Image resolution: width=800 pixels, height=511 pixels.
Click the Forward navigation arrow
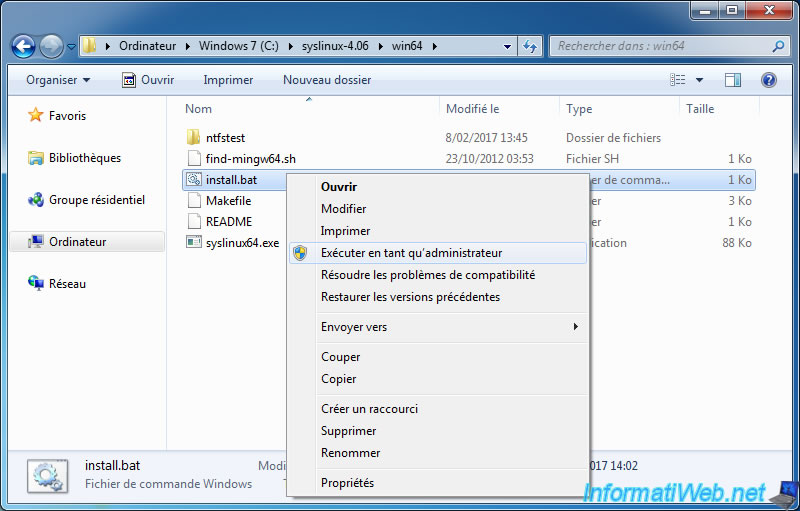(x=51, y=47)
